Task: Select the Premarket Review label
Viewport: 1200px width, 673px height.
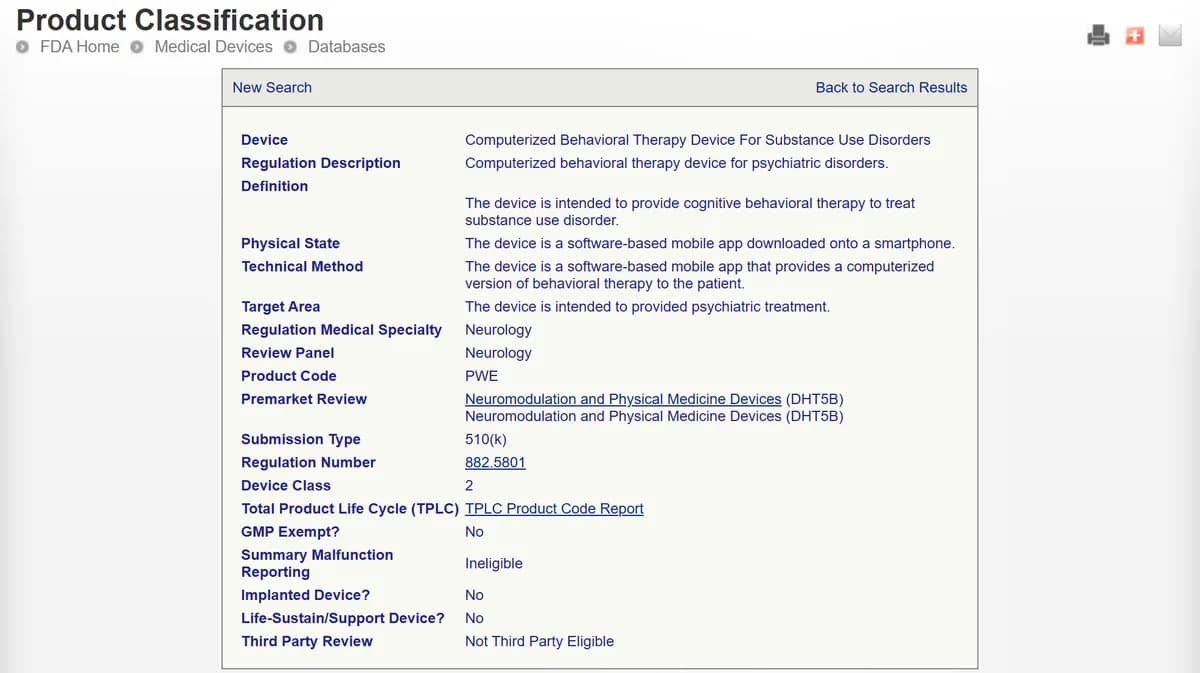Action: 303,399
